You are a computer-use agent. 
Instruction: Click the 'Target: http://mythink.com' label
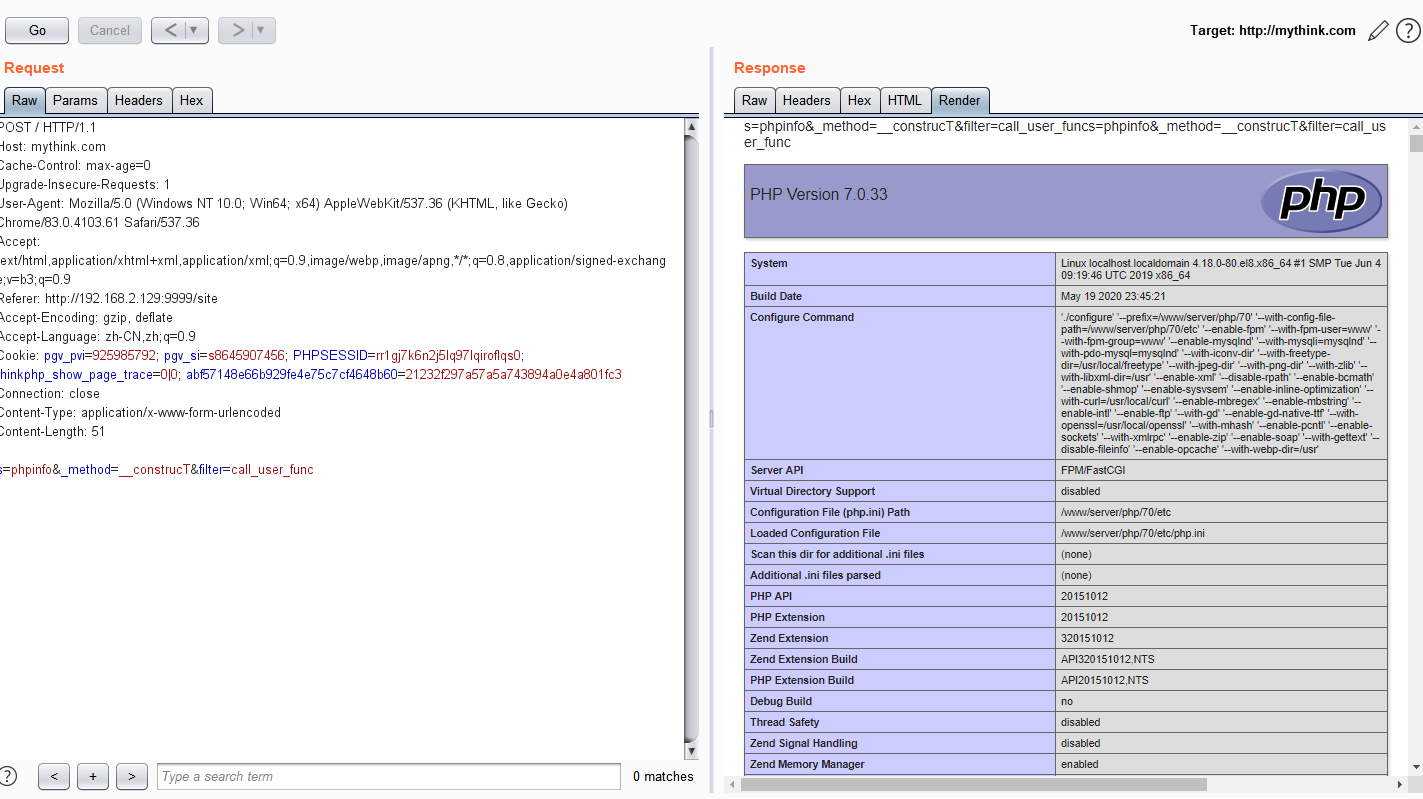tap(1272, 31)
